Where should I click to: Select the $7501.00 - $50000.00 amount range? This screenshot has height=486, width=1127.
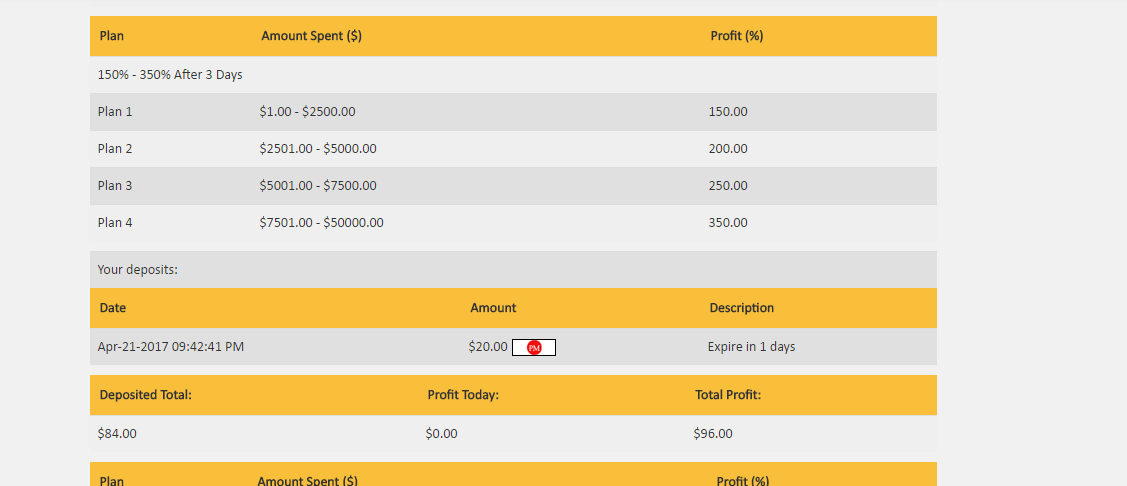[x=321, y=223]
